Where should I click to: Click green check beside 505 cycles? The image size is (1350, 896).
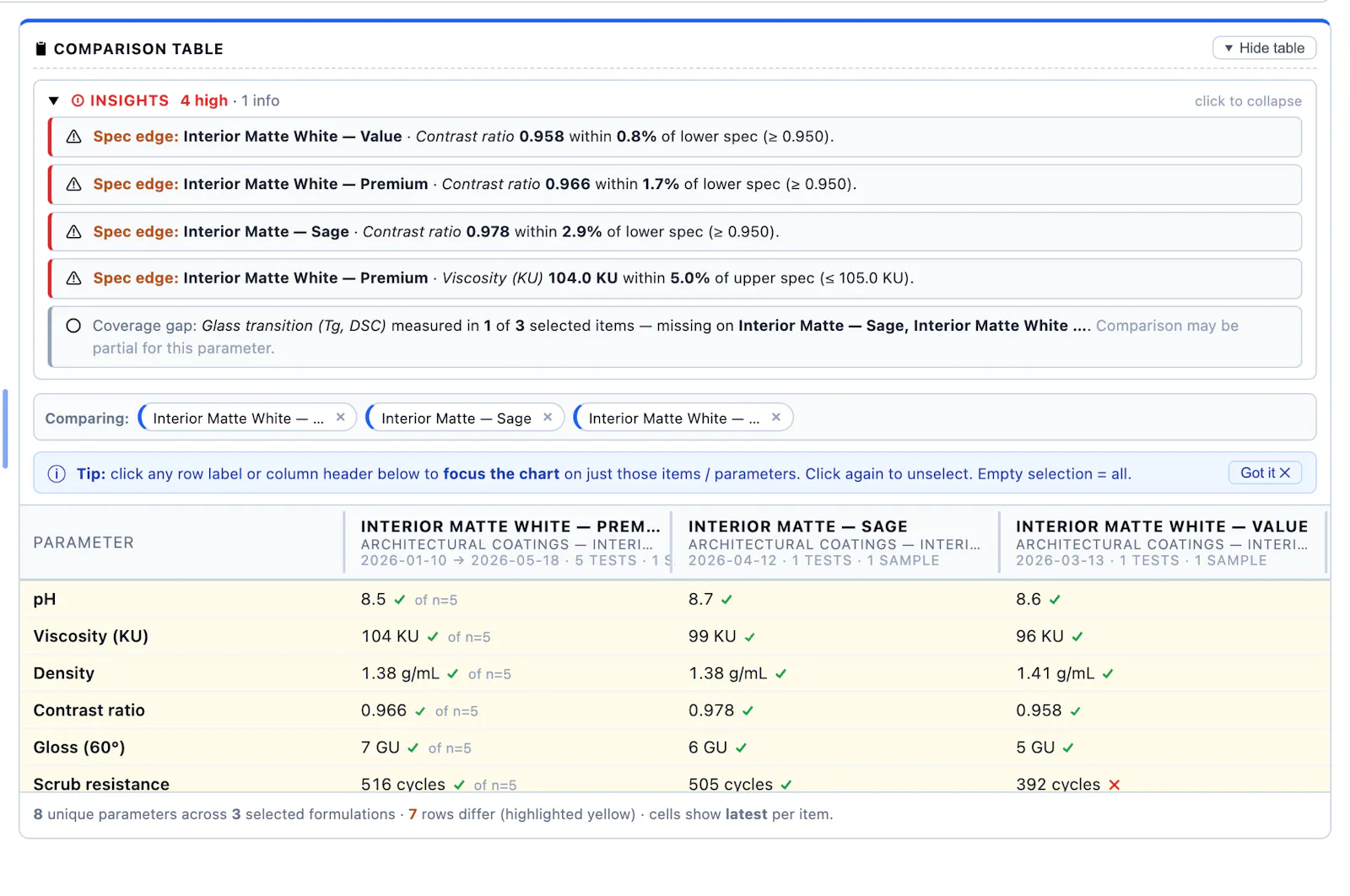pyautogui.click(x=786, y=785)
